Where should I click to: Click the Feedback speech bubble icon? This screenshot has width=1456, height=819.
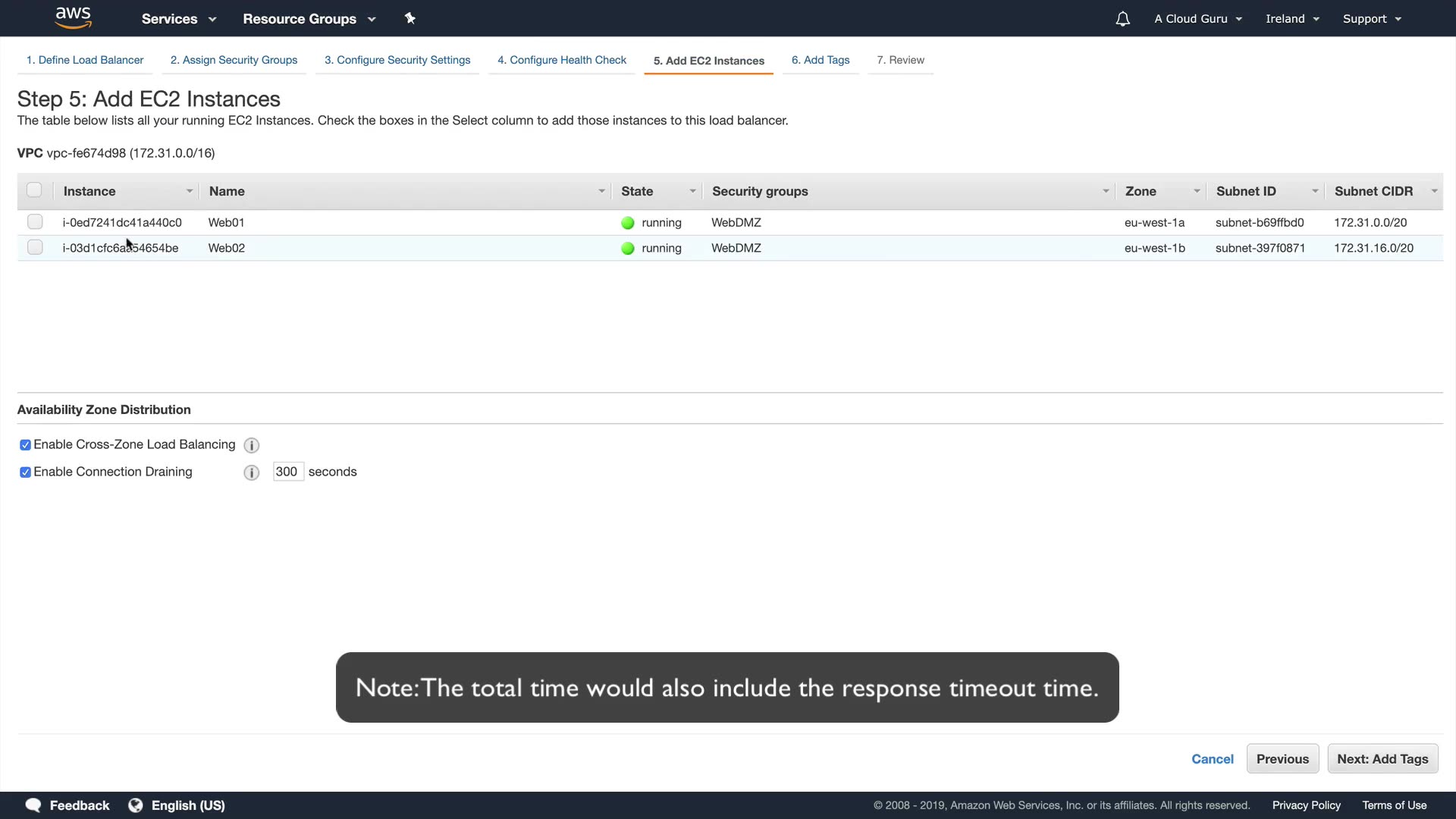[x=33, y=805]
